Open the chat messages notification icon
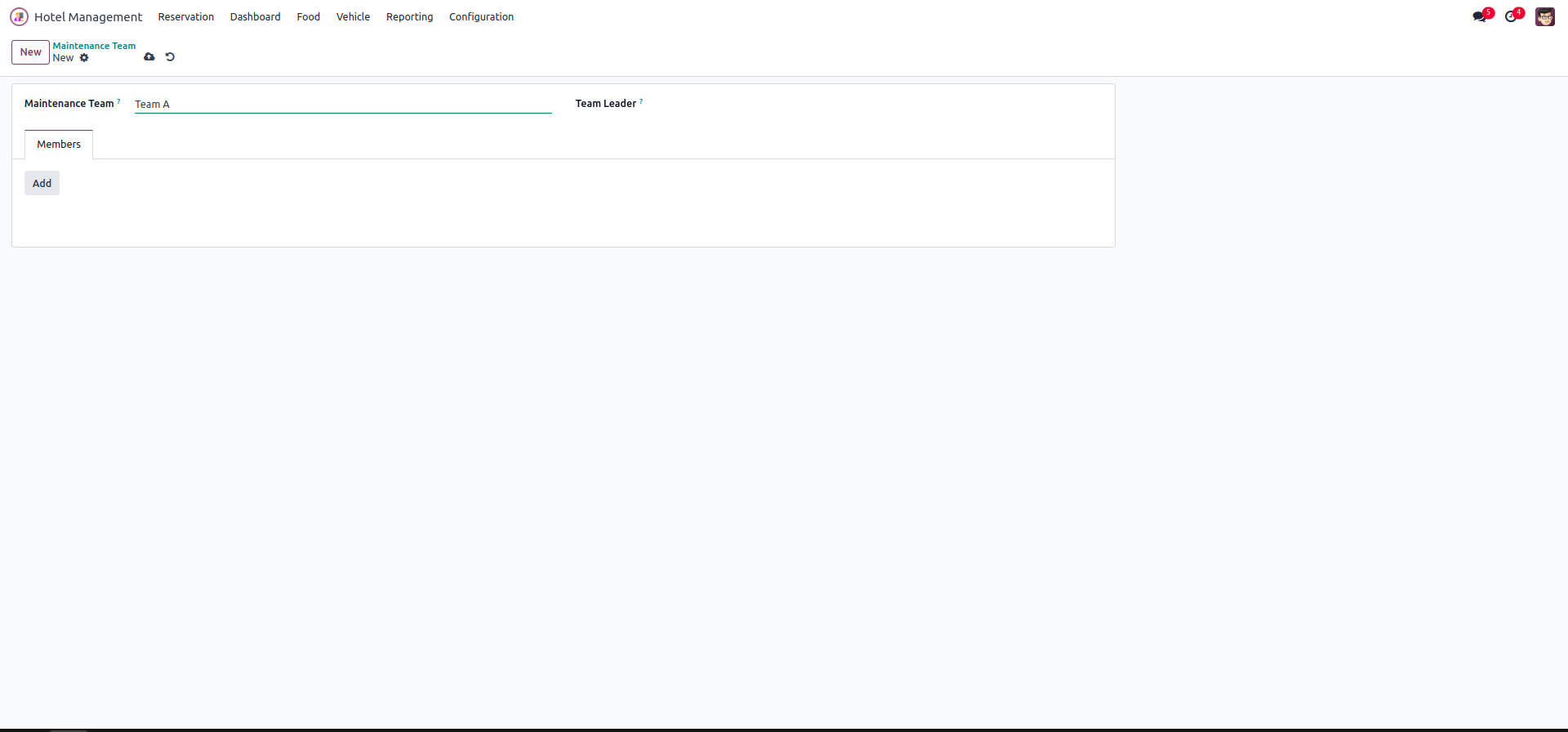The height and width of the screenshot is (732, 1568). point(1479,16)
